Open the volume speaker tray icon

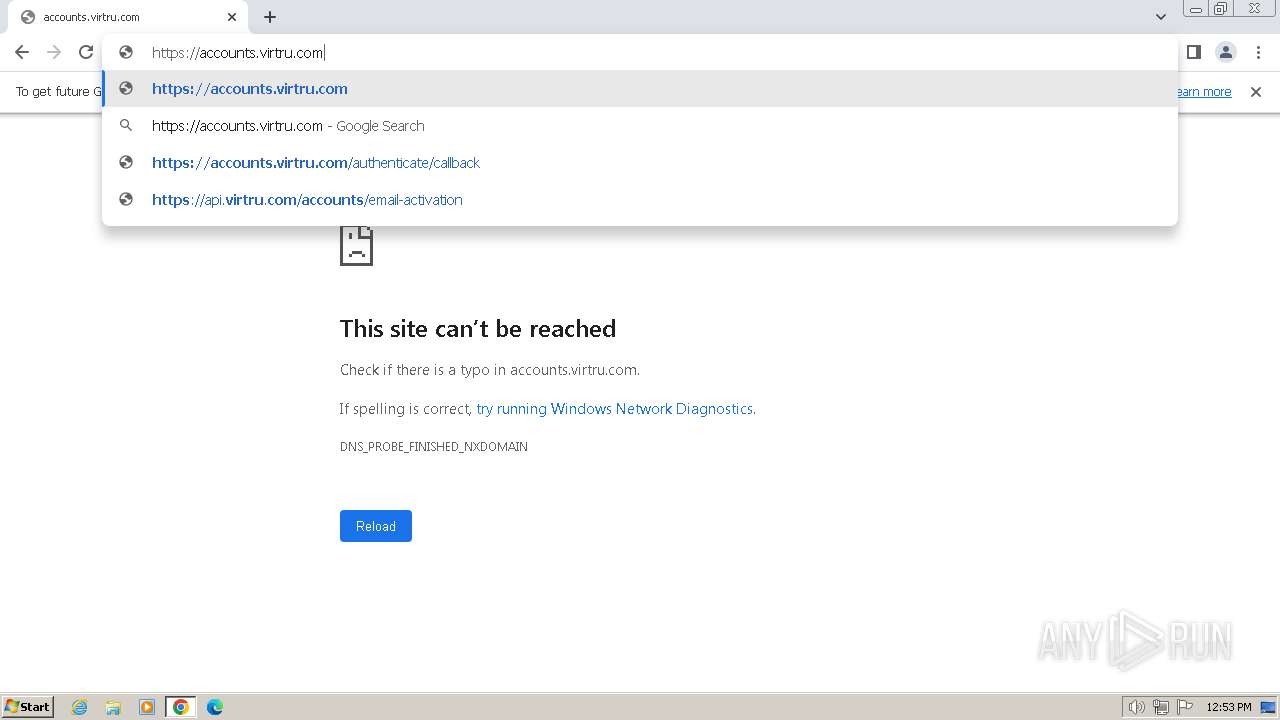1136,707
